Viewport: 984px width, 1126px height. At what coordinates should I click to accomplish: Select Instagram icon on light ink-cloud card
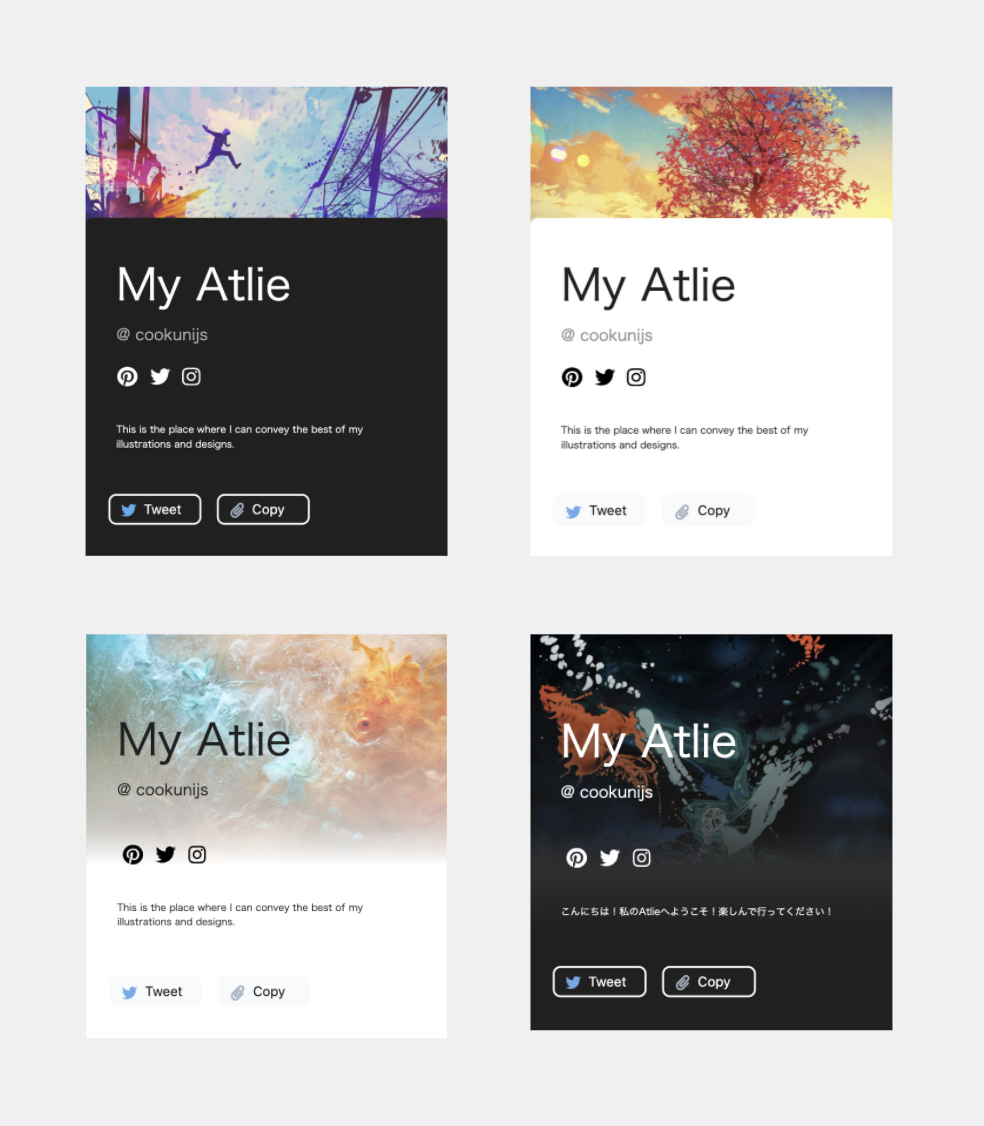(x=197, y=855)
